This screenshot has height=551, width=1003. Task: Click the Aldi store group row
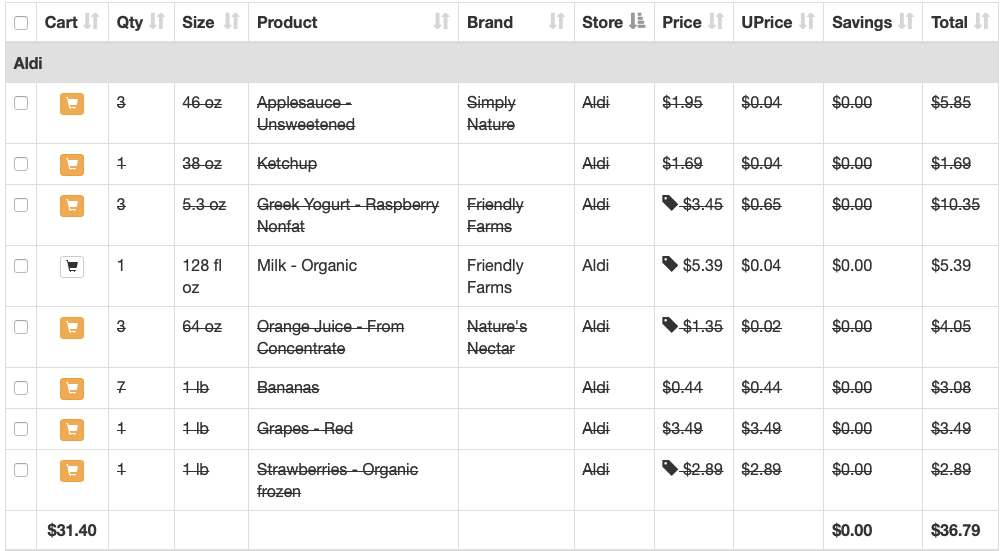[502, 63]
